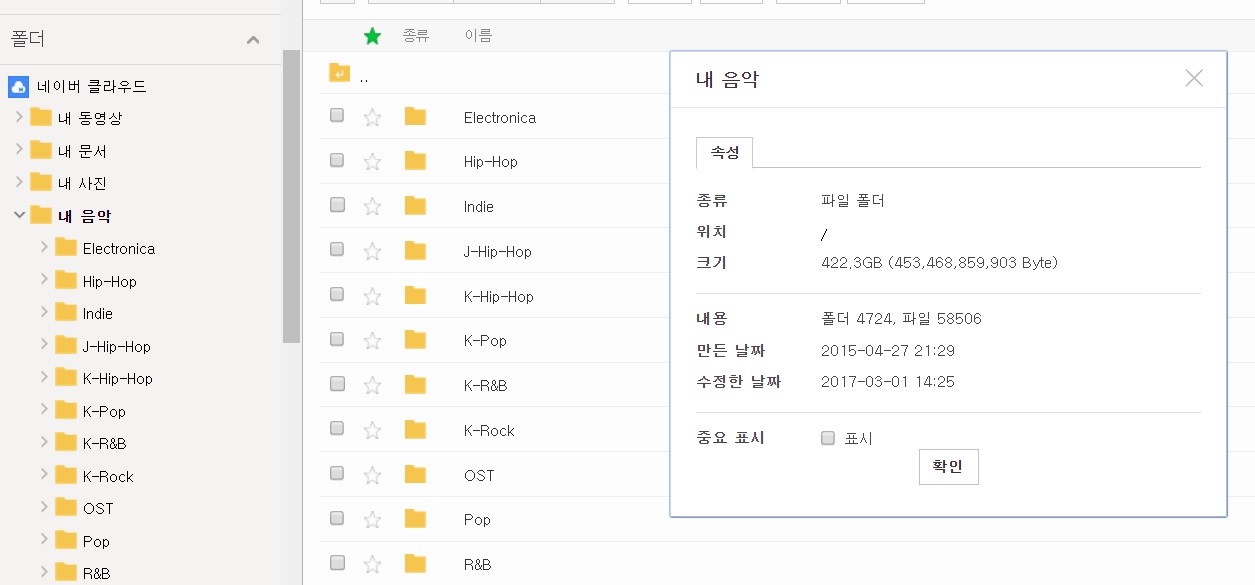This screenshot has height=585, width=1255.
Task: Collapse the 폴더 panel section
Action: click(253, 40)
